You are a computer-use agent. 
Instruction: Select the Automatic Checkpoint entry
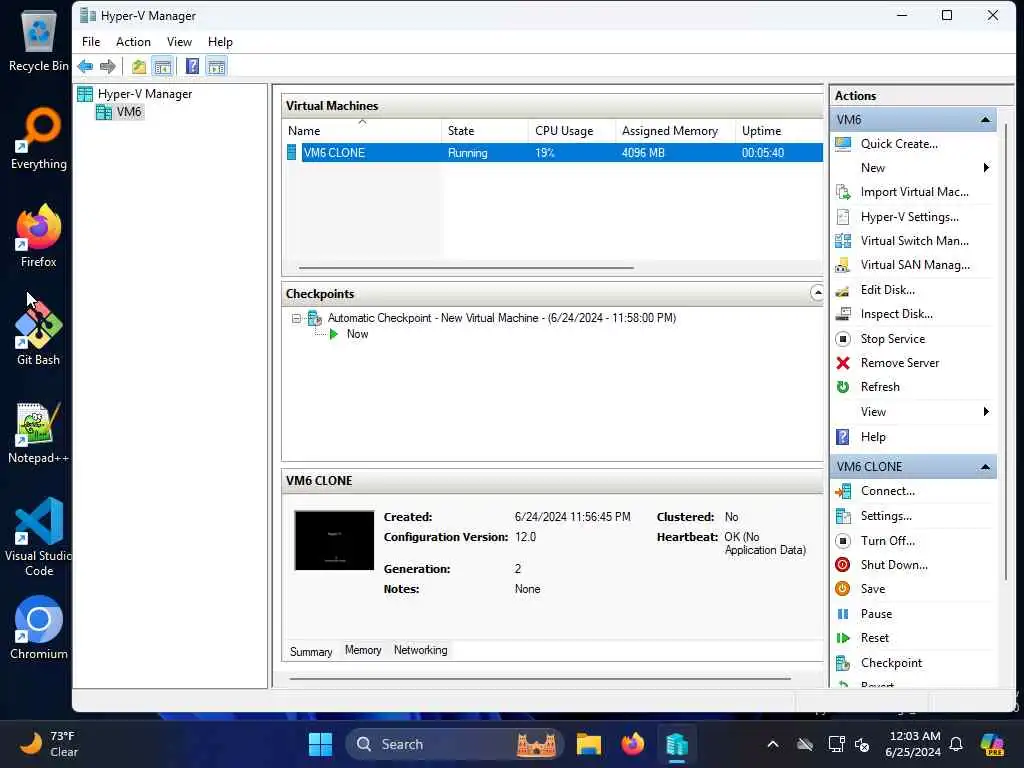click(502, 318)
